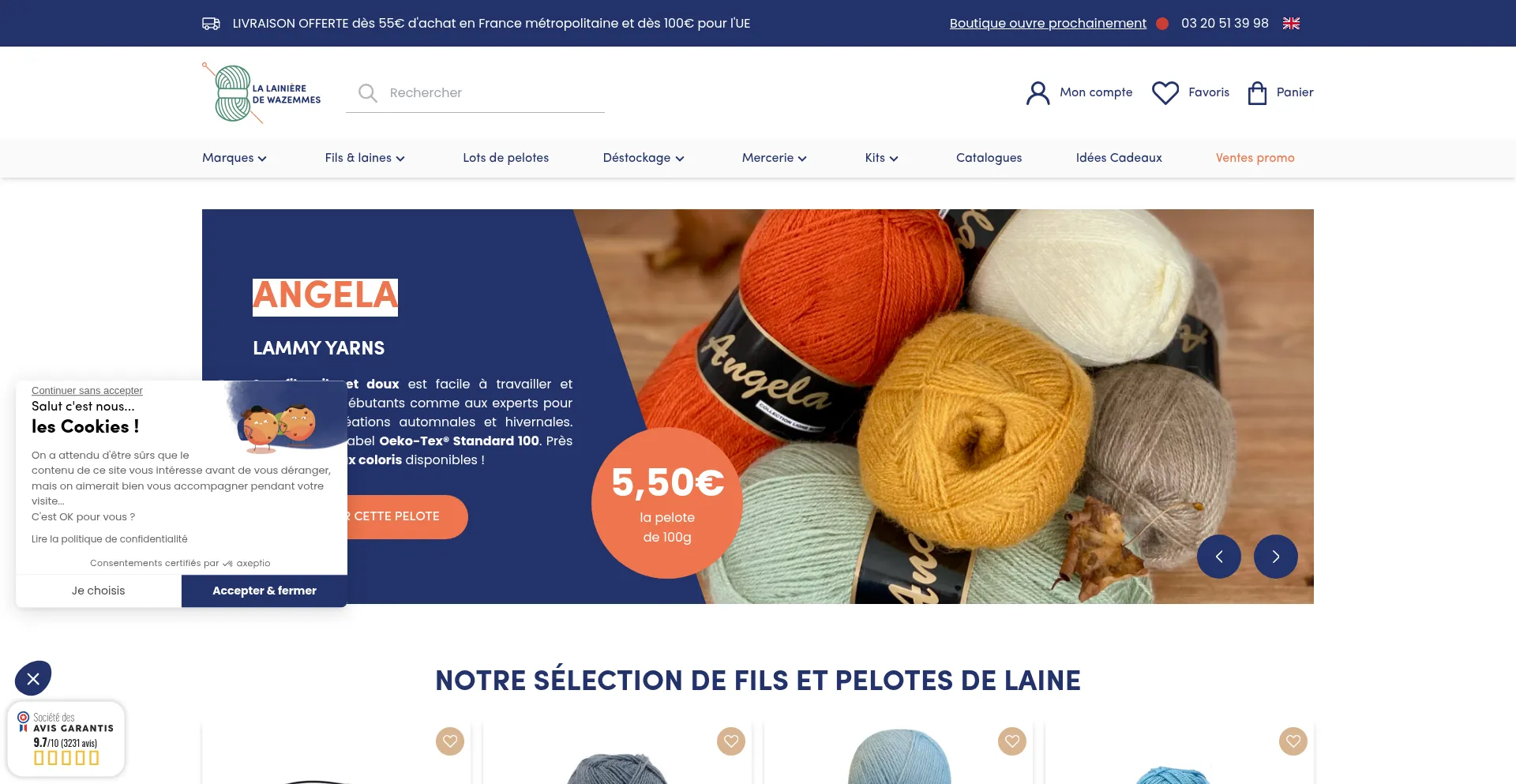Expand the Marques dropdown menu
Screen dimensions: 1516x784
pyautogui.click(x=235, y=158)
